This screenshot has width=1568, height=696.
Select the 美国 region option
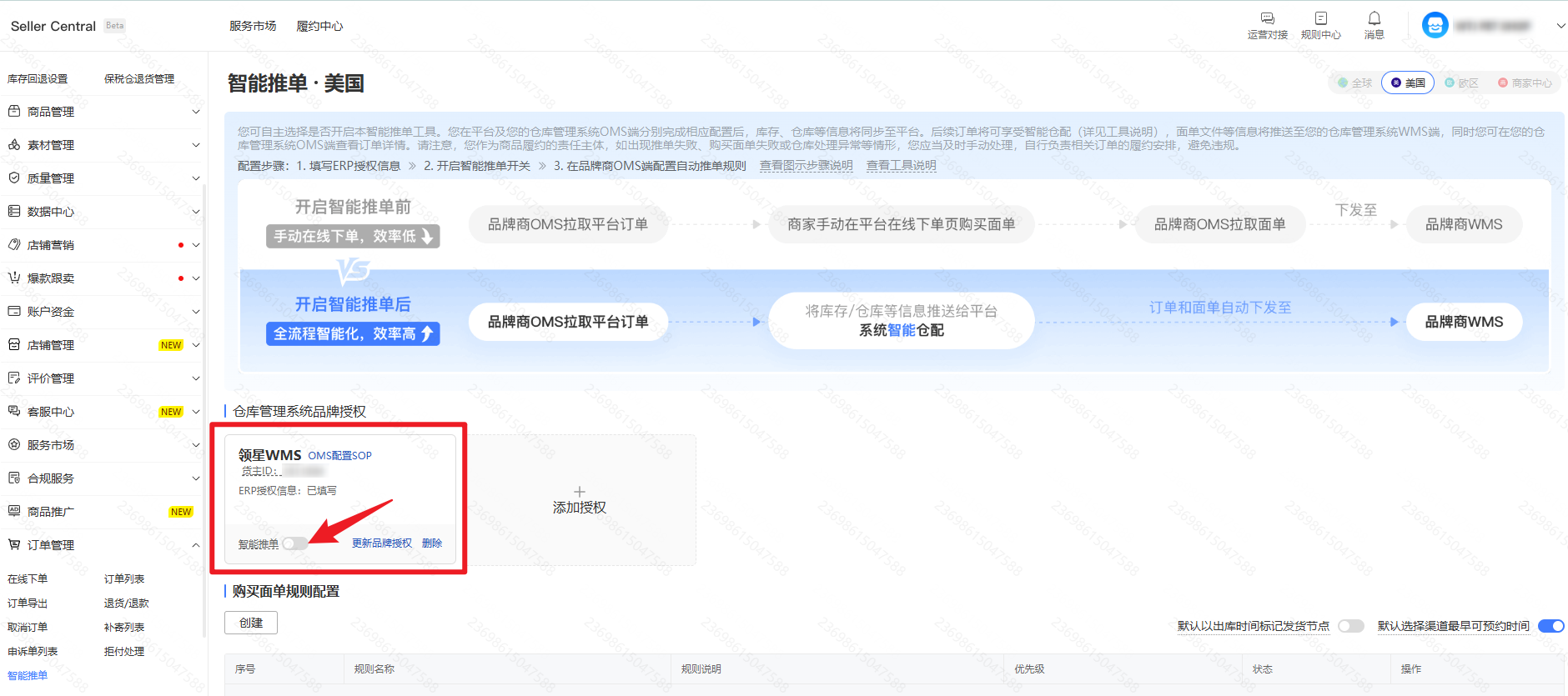coord(1408,83)
